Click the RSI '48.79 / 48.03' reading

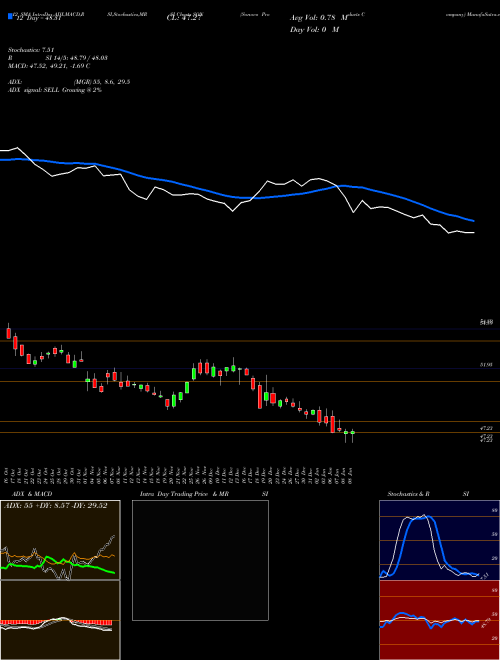(x=87, y=58)
